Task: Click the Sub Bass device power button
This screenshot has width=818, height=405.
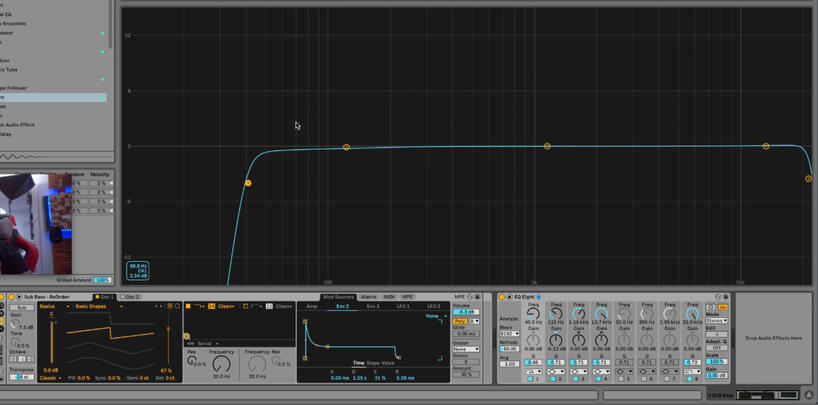Action: [11, 297]
